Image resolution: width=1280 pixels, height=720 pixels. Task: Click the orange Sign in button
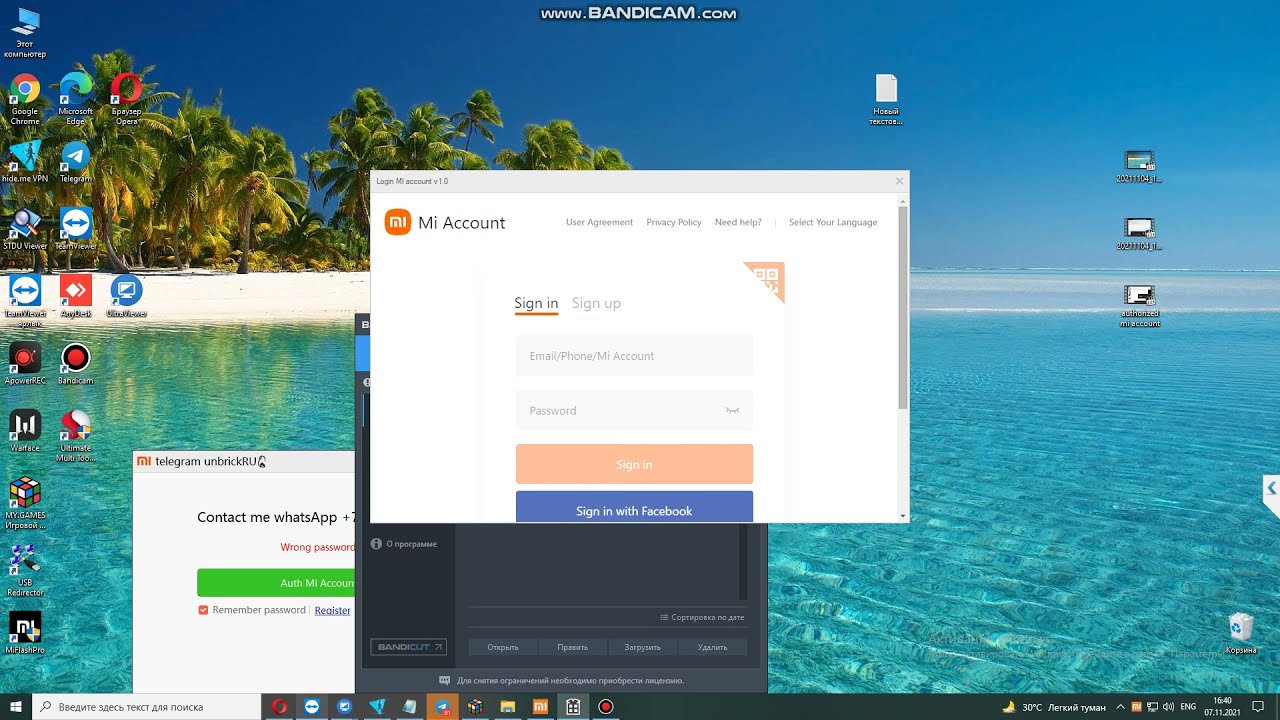tap(634, 464)
